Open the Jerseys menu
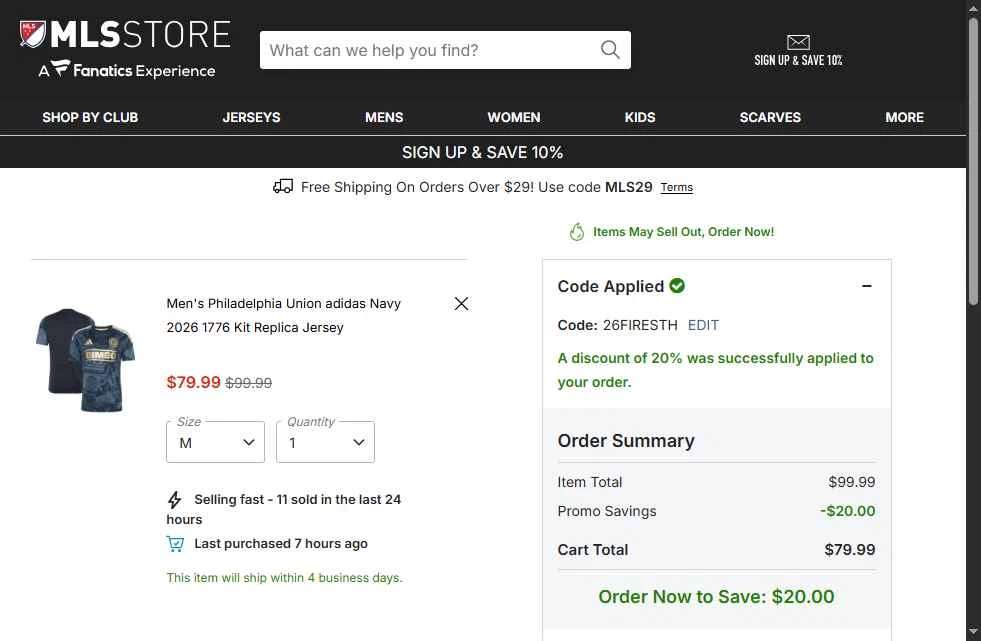Screen dimensions: 981x641 (252, 117)
